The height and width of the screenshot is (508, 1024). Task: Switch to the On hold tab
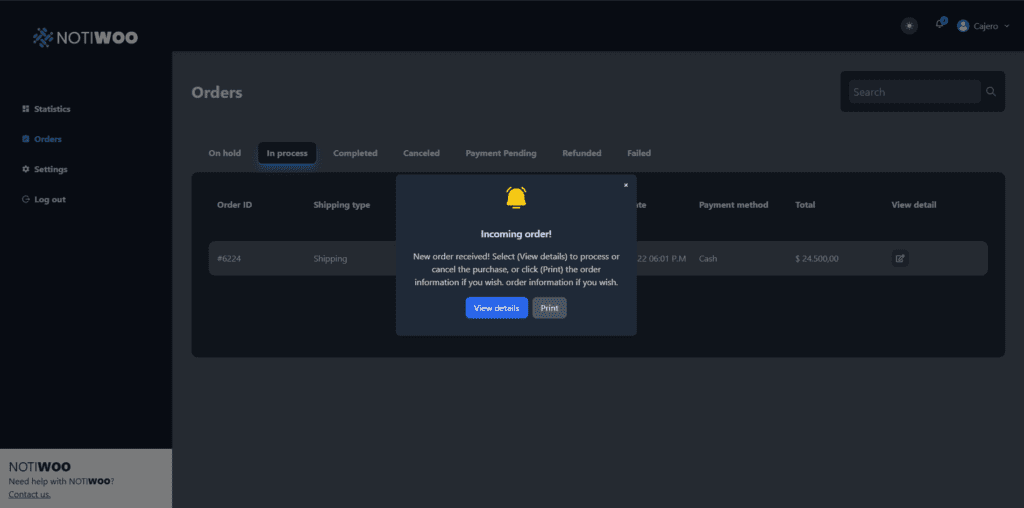click(225, 153)
